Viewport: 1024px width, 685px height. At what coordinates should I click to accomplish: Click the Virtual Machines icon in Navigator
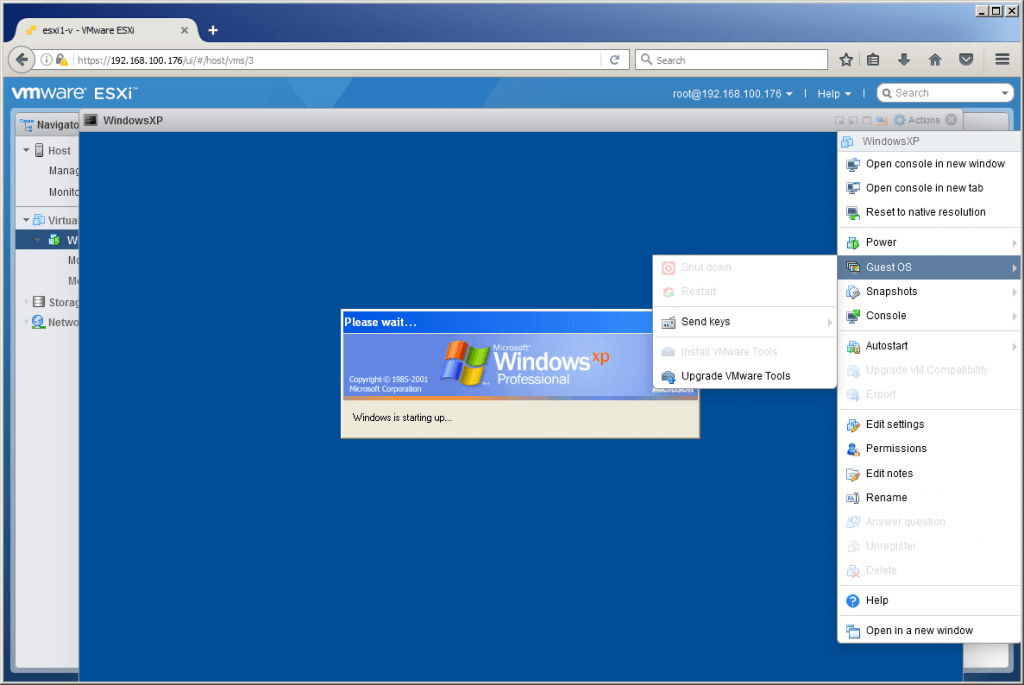[x=39, y=220]
